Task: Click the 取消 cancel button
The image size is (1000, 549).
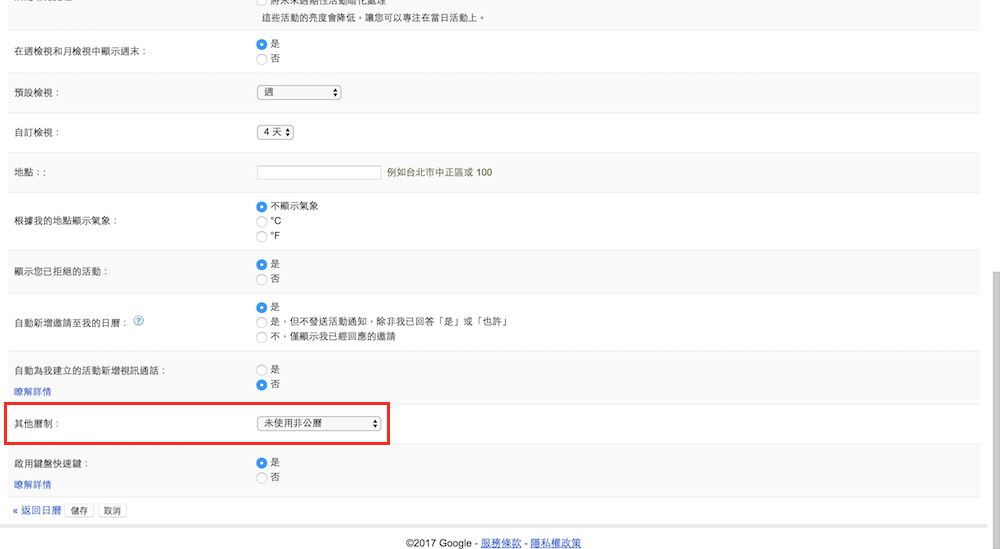Action: [112, 511]
